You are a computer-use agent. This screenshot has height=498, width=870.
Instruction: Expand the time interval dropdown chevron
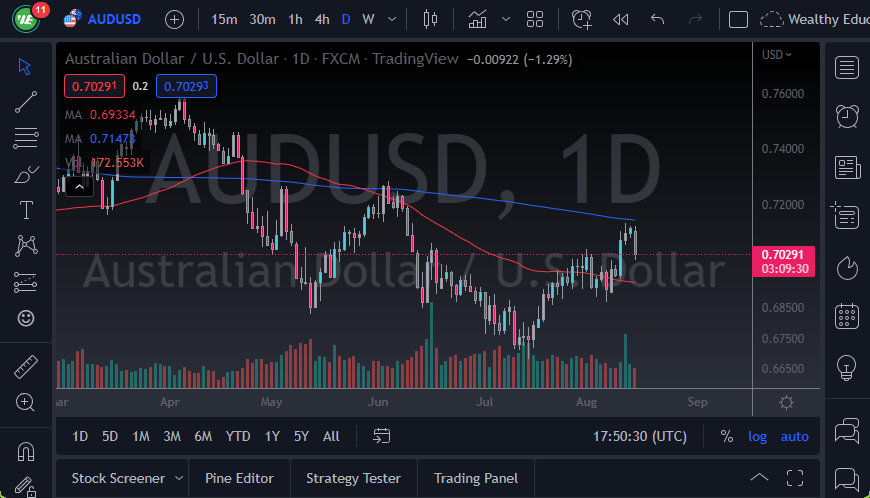390,19
